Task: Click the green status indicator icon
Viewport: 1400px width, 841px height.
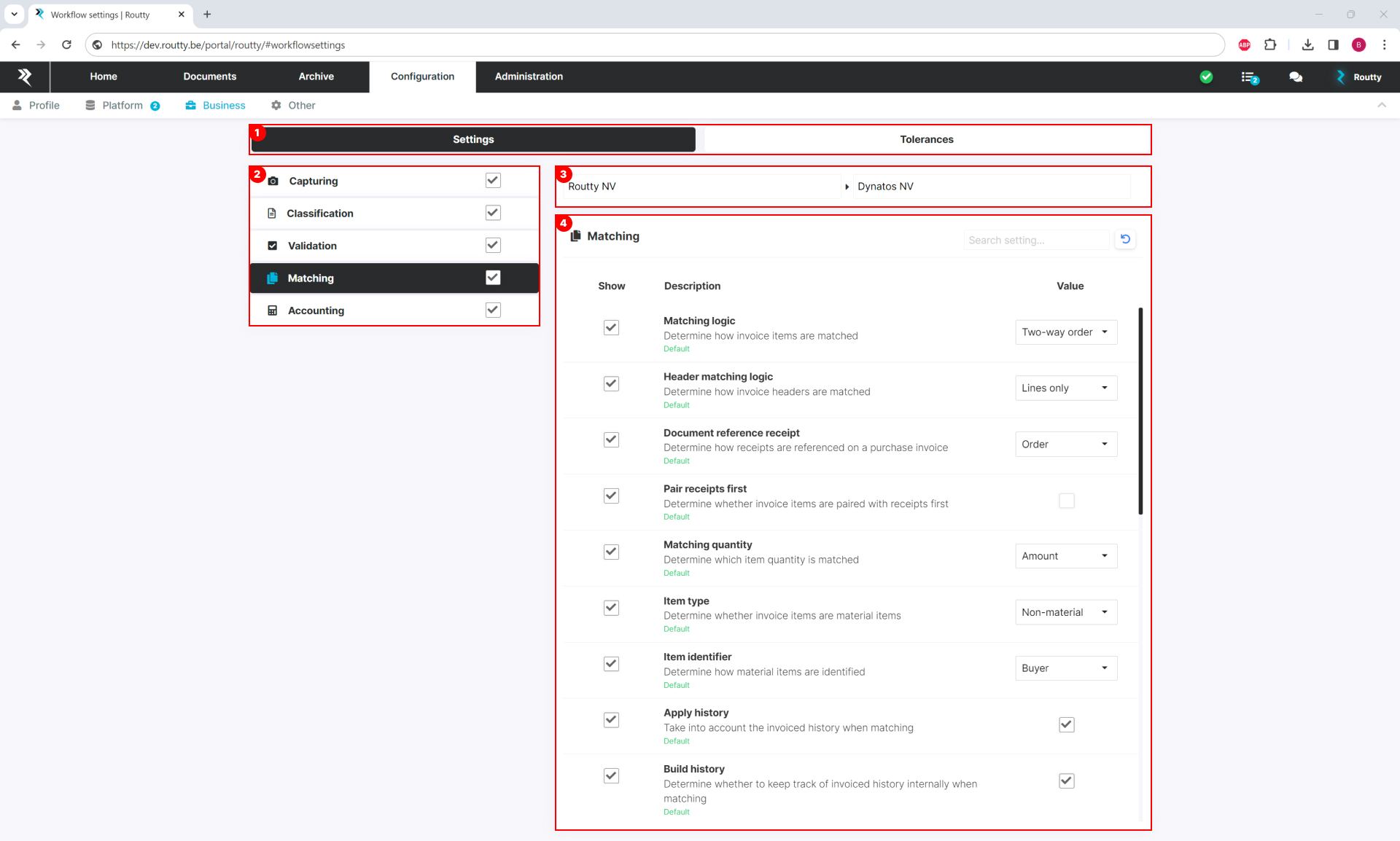Action: (x=1207, y=77)
